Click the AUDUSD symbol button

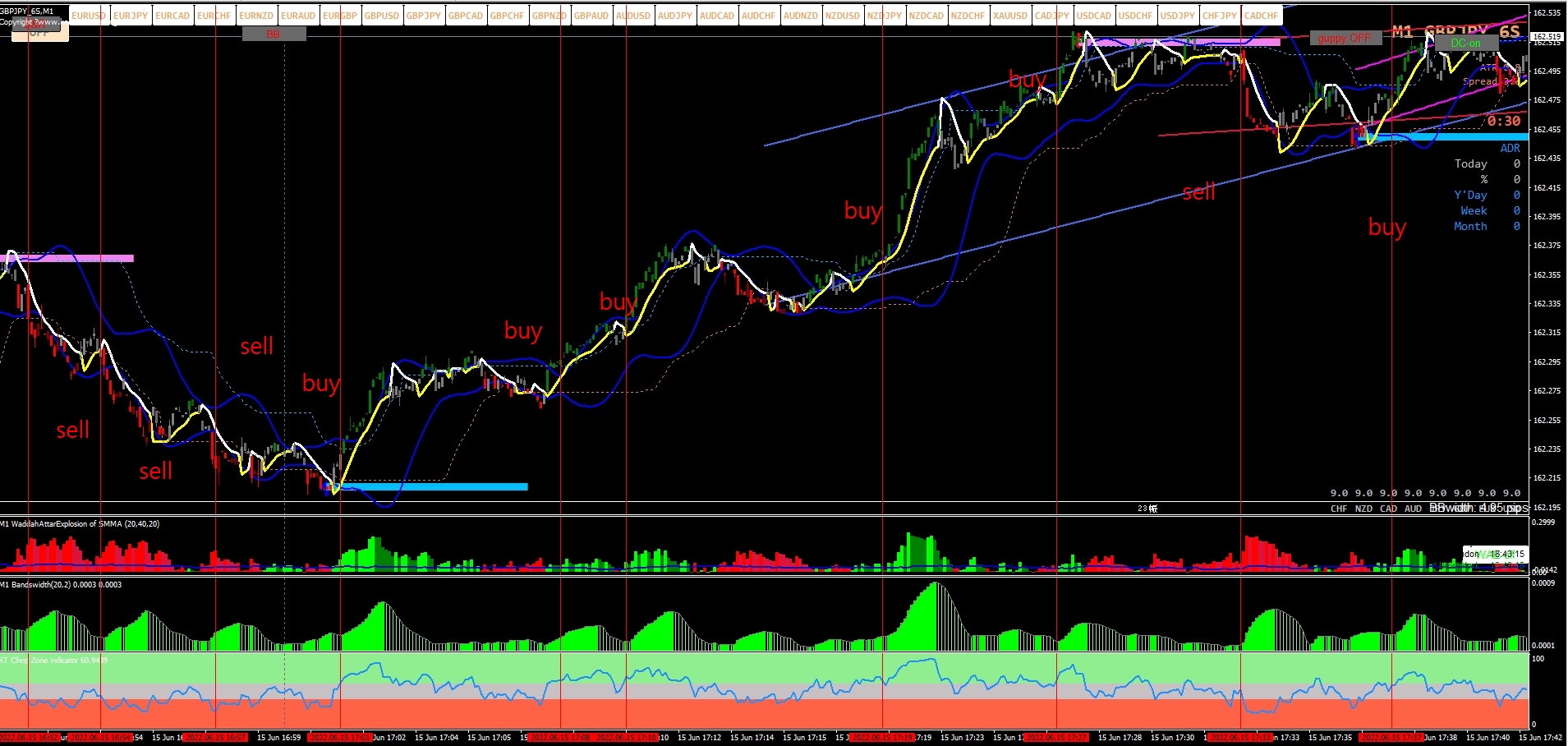click(x=634, y=16)
